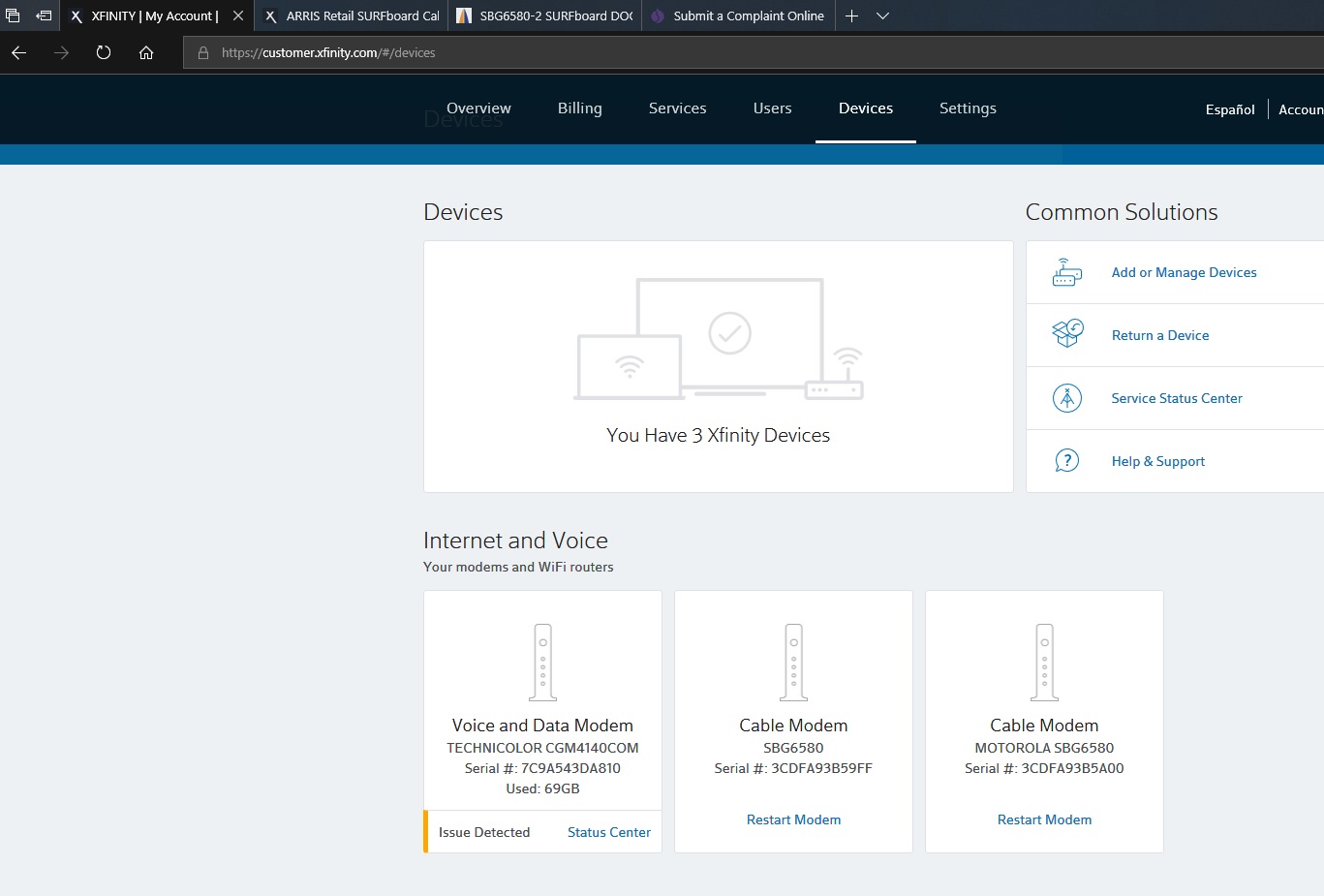
Task: Open the Services navigation tab
Action: pyautogui.click(x=677, y=108)
